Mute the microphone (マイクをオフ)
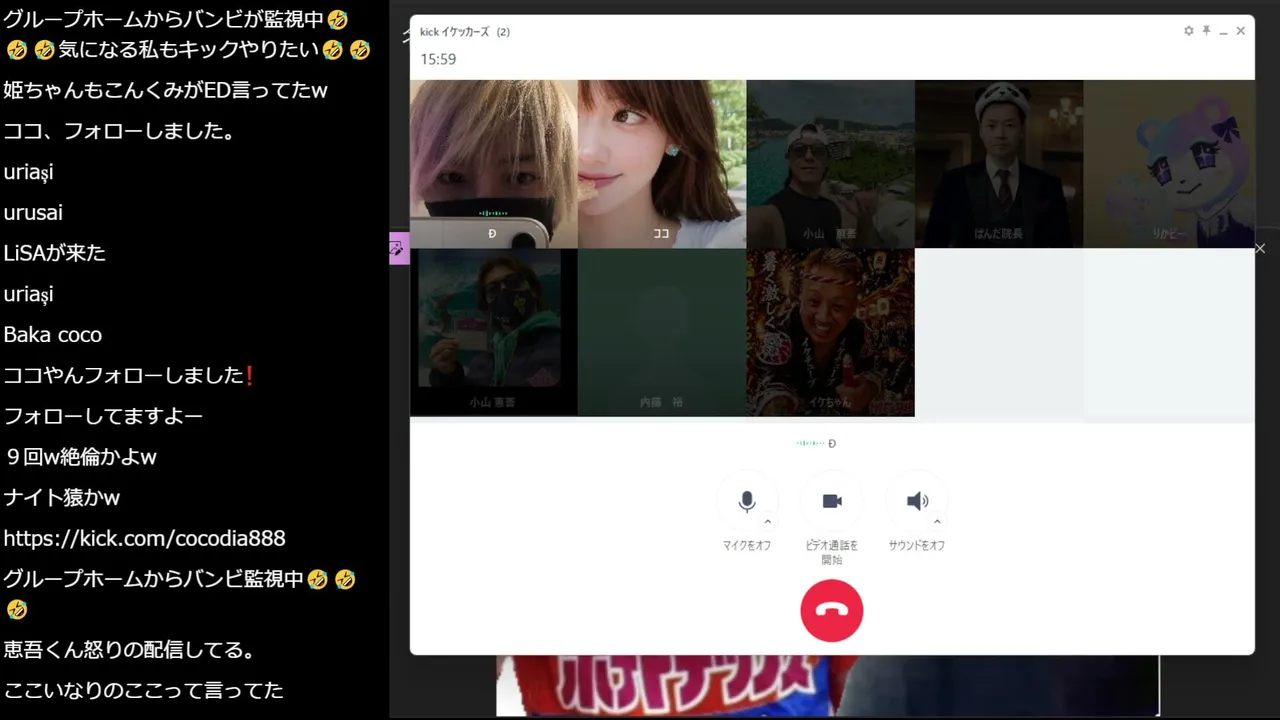This screenshot has width=1280, height=720. pos(746,502)
